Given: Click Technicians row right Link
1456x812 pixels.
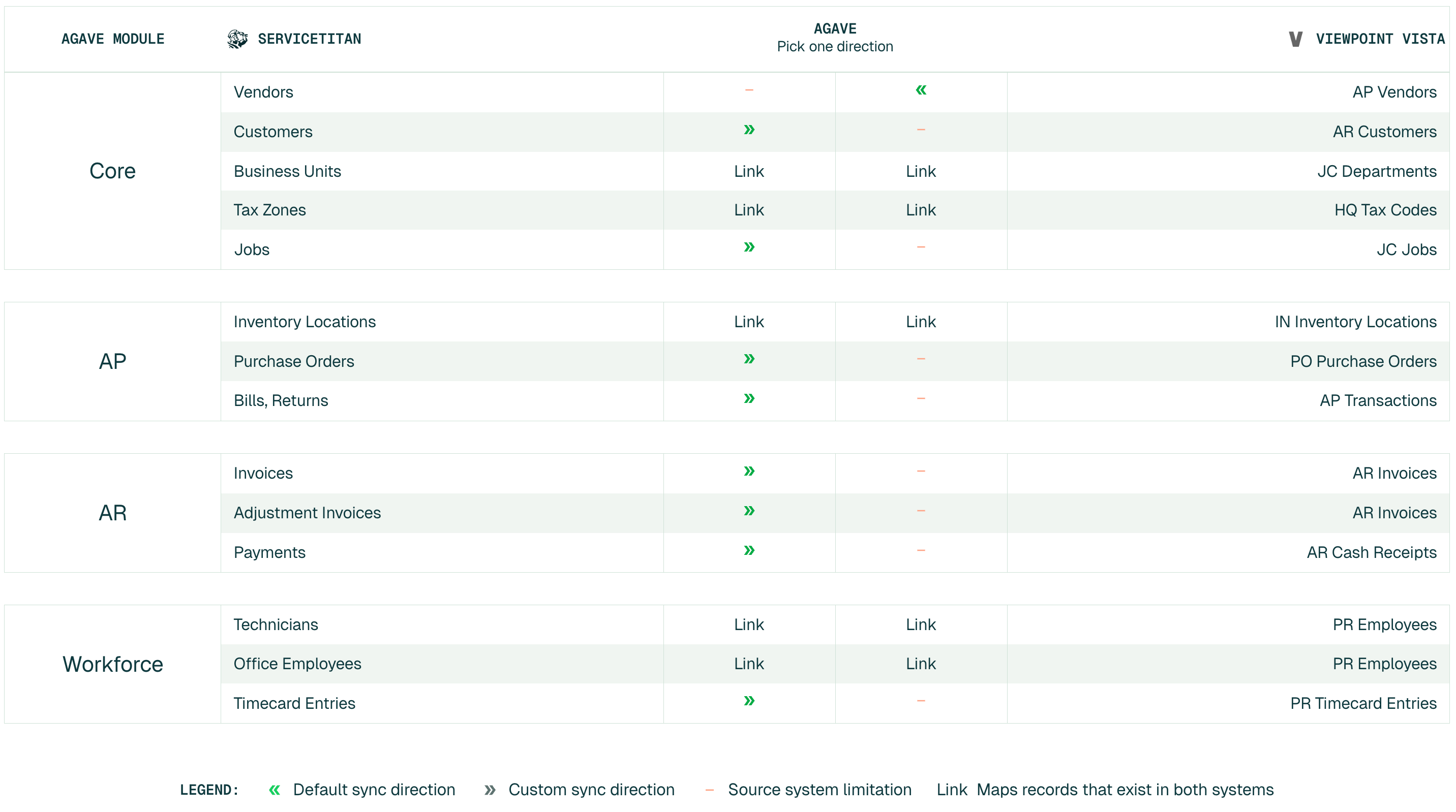Looking at the screenshot, I should point(921,625).
